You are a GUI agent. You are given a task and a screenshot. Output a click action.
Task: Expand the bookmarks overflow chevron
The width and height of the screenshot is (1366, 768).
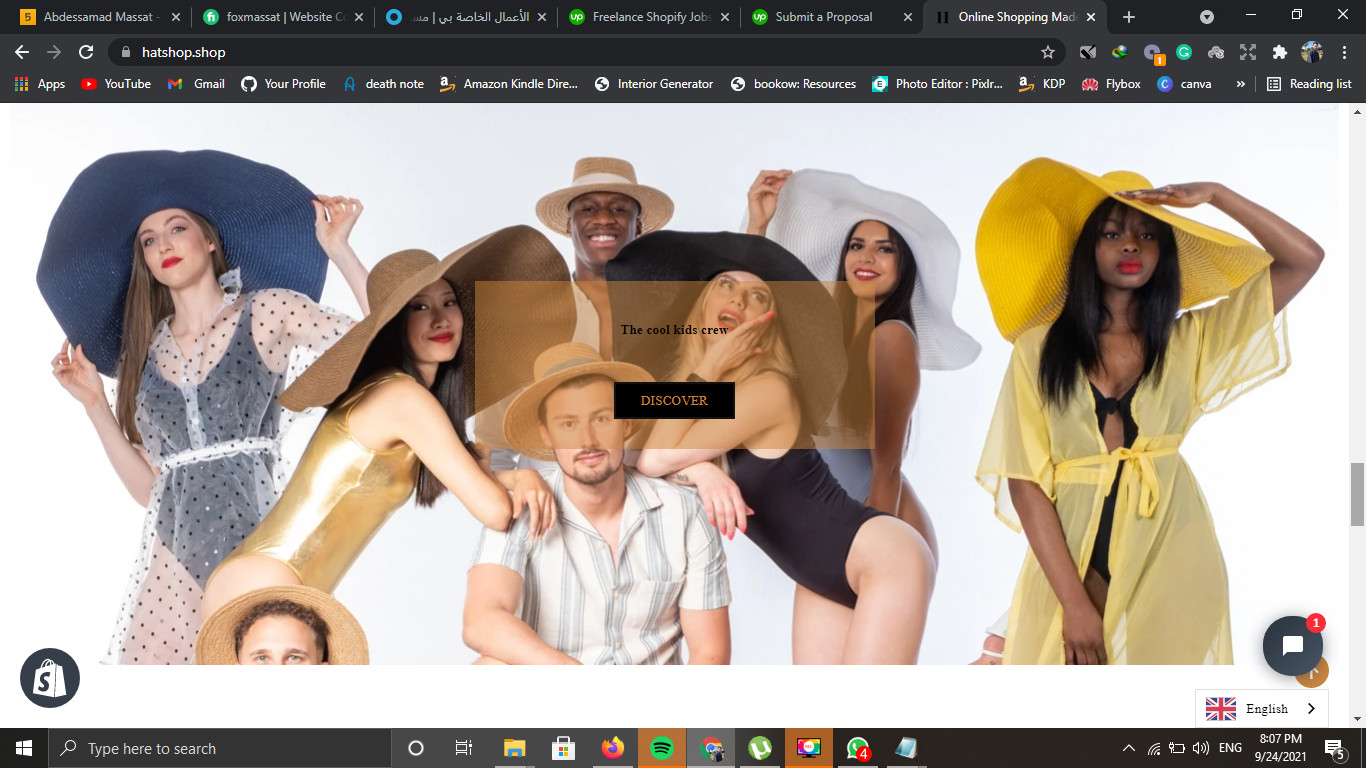coord(1240,84)
